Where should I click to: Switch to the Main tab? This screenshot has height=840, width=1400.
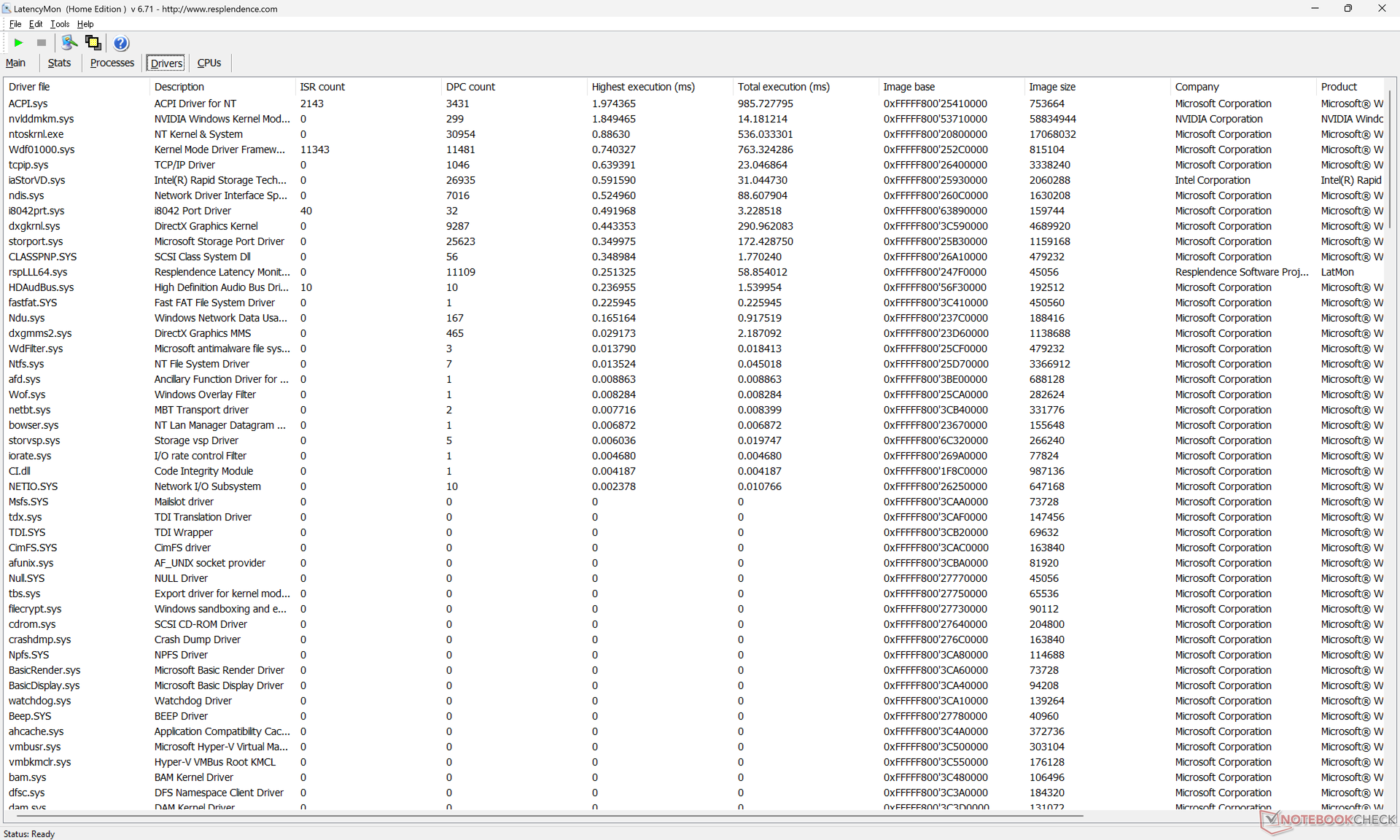click(15, 63)
